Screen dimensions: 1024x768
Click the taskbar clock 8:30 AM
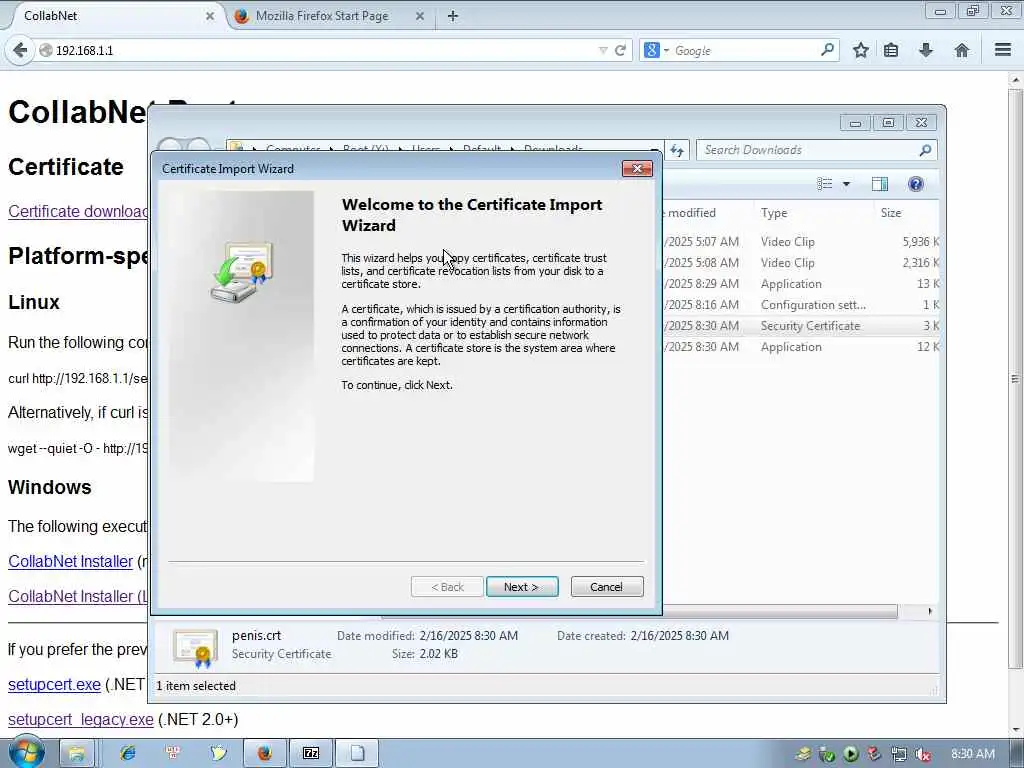[972, 754]
